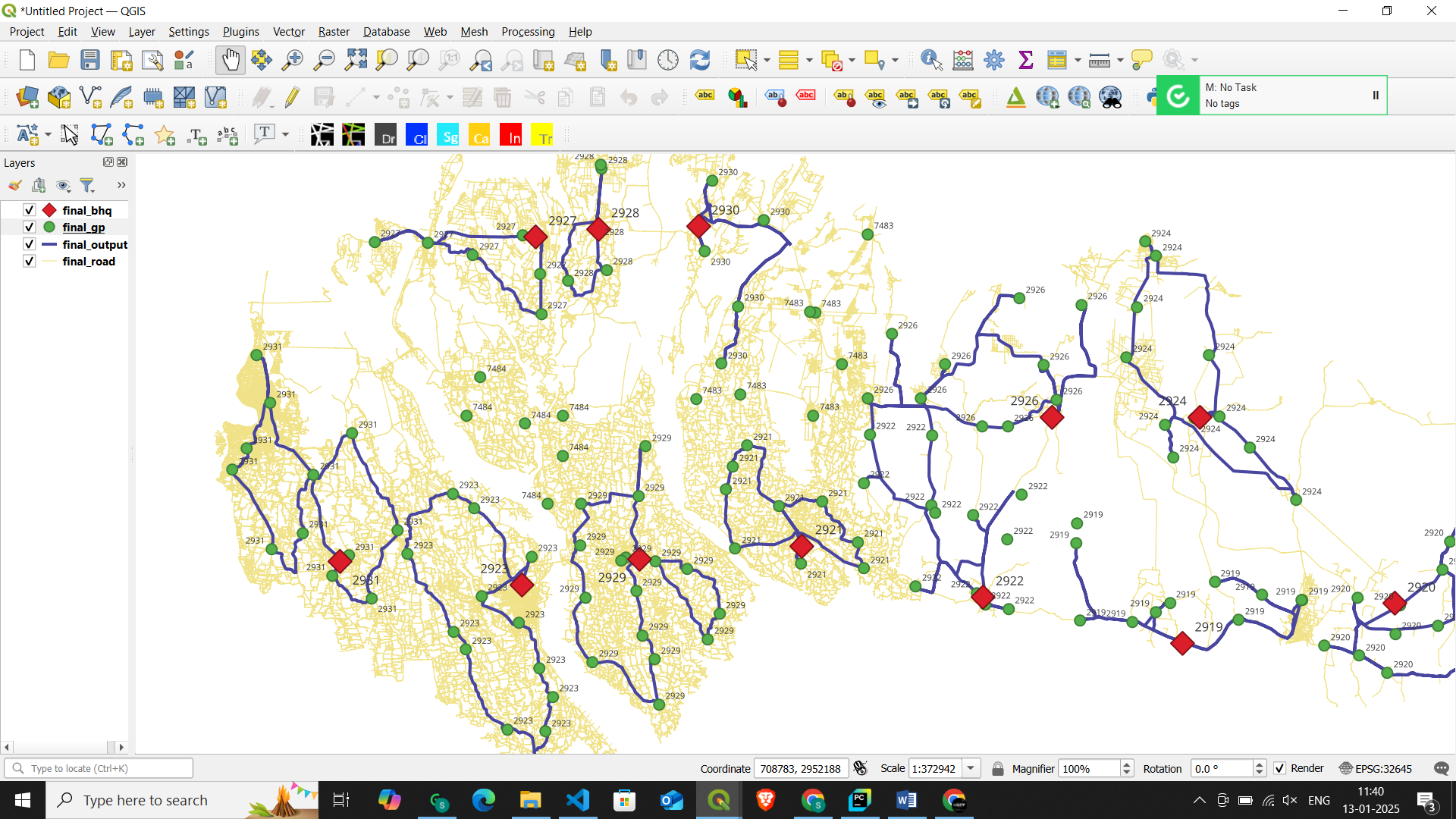Open the Layer menu
This screenshot has width=1456, height=819.
(x=142, y=31)
